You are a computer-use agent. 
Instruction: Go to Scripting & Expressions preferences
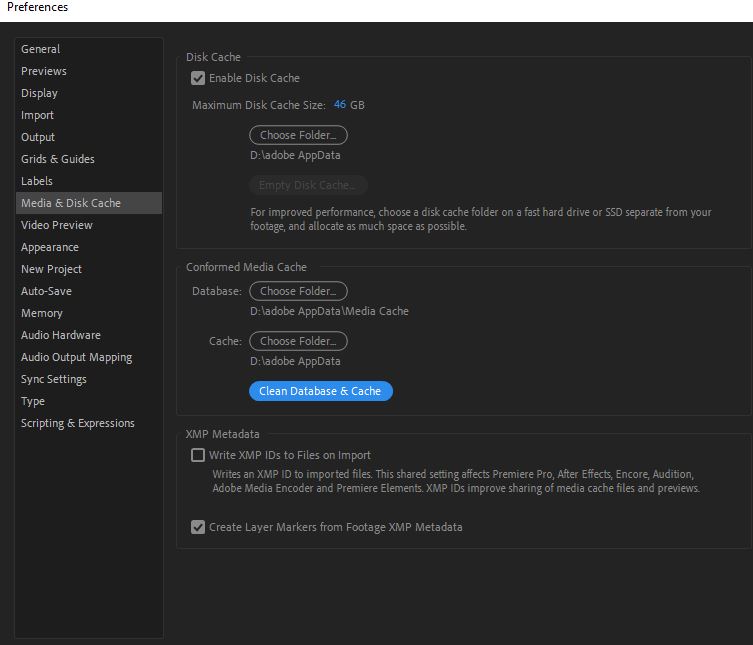(78, 423)
